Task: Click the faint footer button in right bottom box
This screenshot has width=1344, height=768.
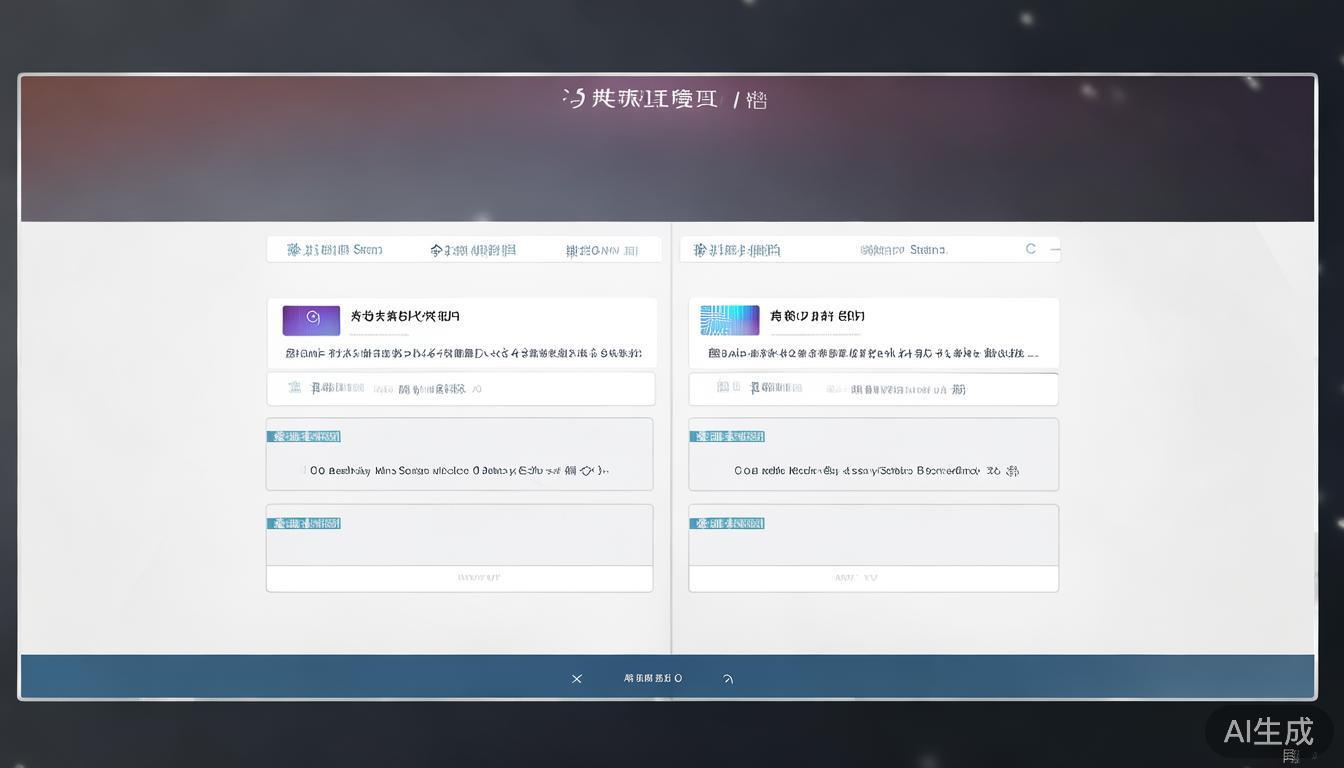Action: tap(856, 578)
